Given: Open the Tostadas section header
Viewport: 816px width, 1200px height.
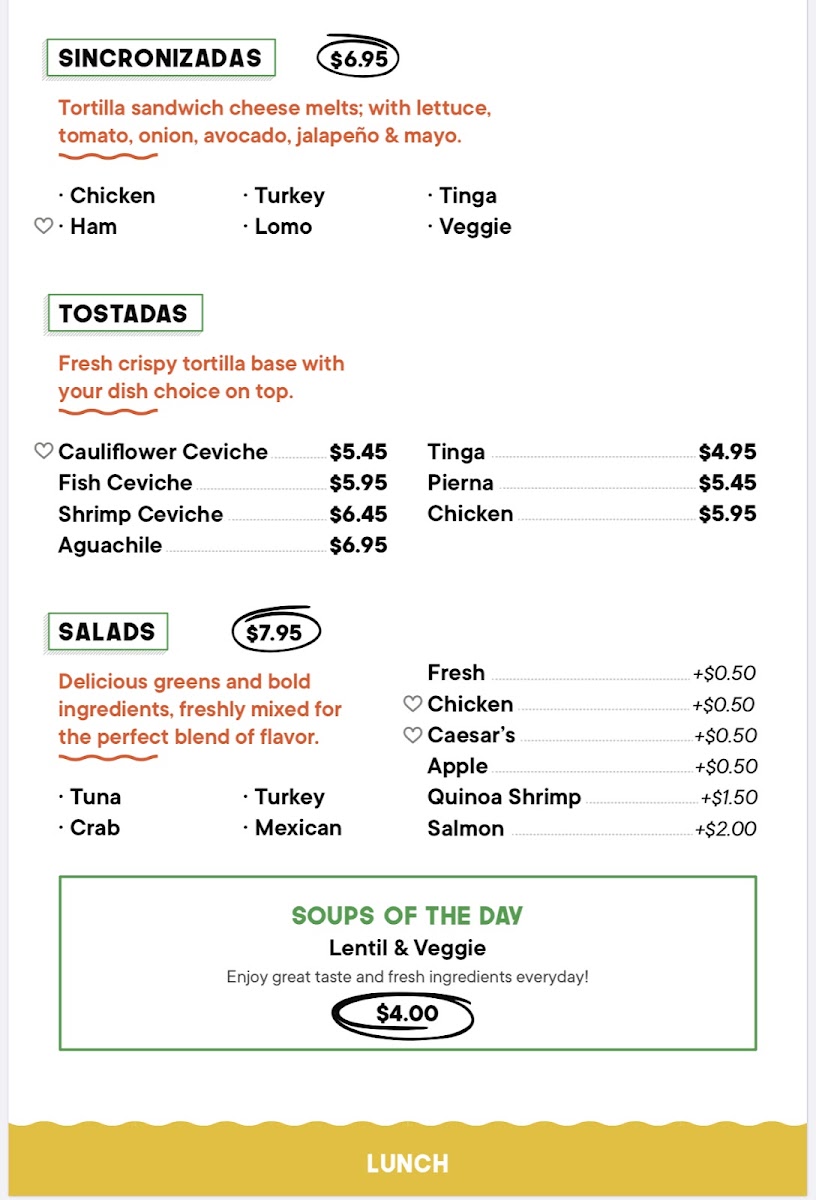Looking at the screenshot, I should 124,313.
